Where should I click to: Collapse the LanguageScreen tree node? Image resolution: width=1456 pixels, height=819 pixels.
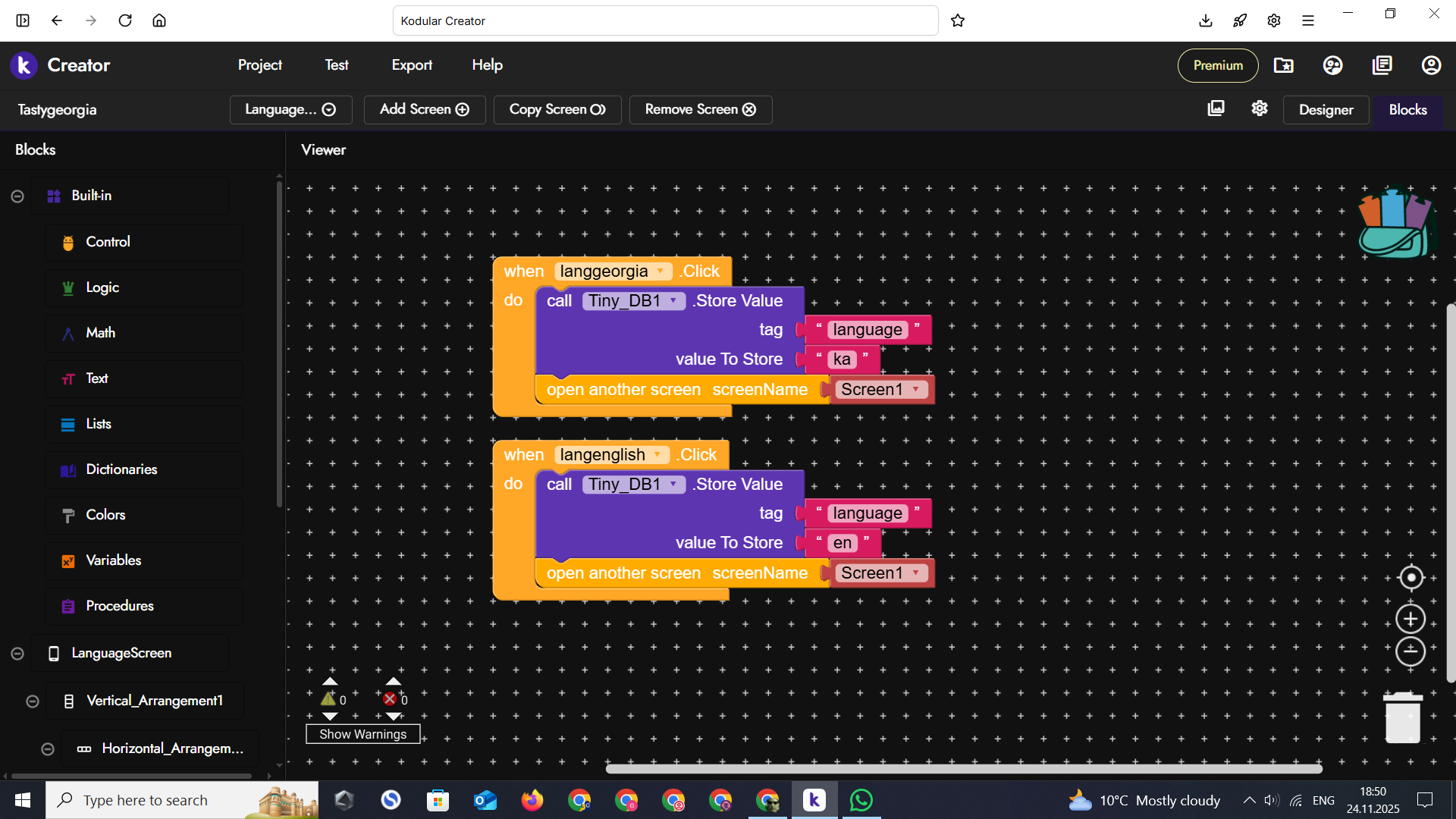pos(17,654)
